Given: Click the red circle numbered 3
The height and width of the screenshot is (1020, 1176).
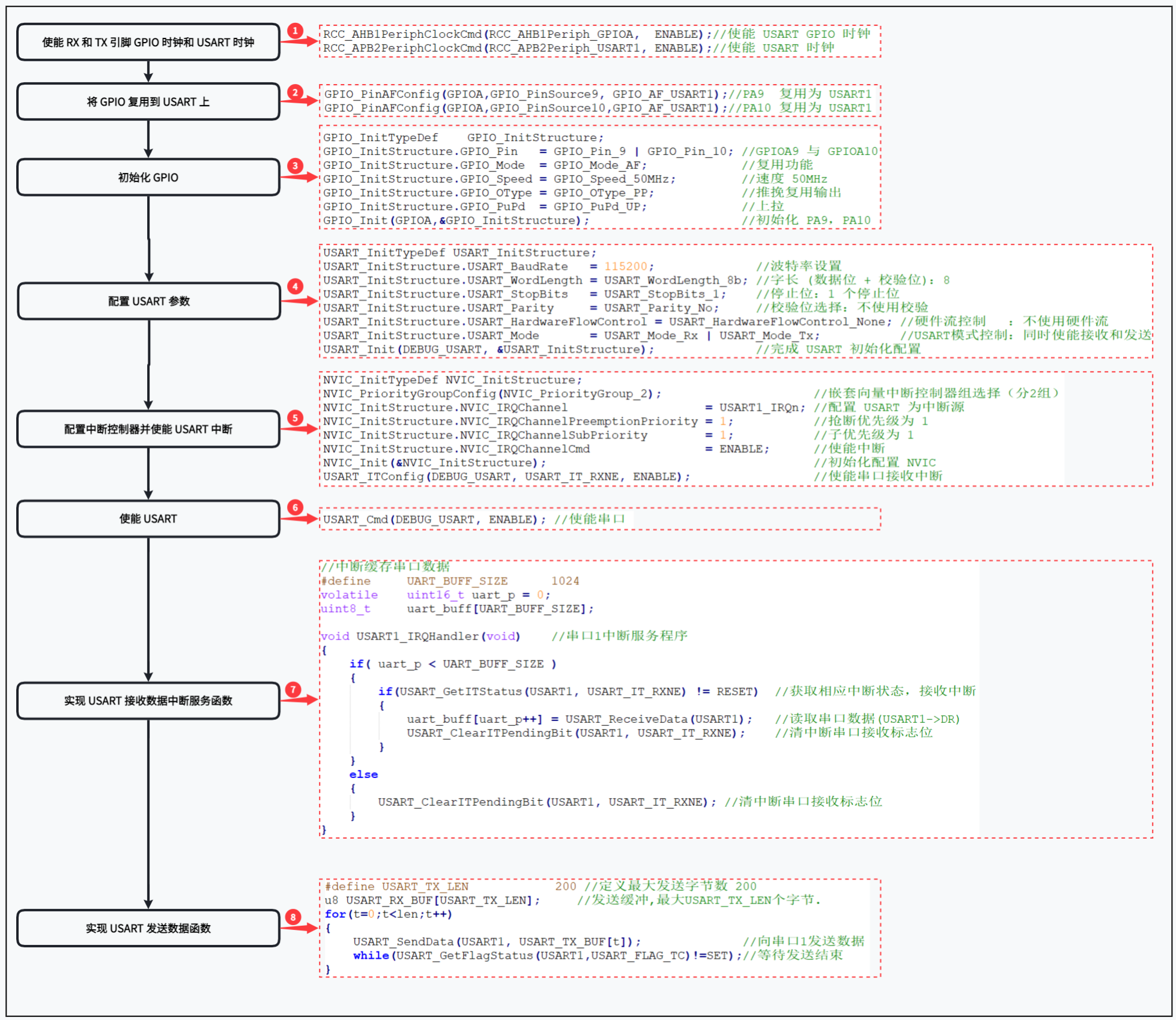Looking at the screenshot, I should pos(294,166).
